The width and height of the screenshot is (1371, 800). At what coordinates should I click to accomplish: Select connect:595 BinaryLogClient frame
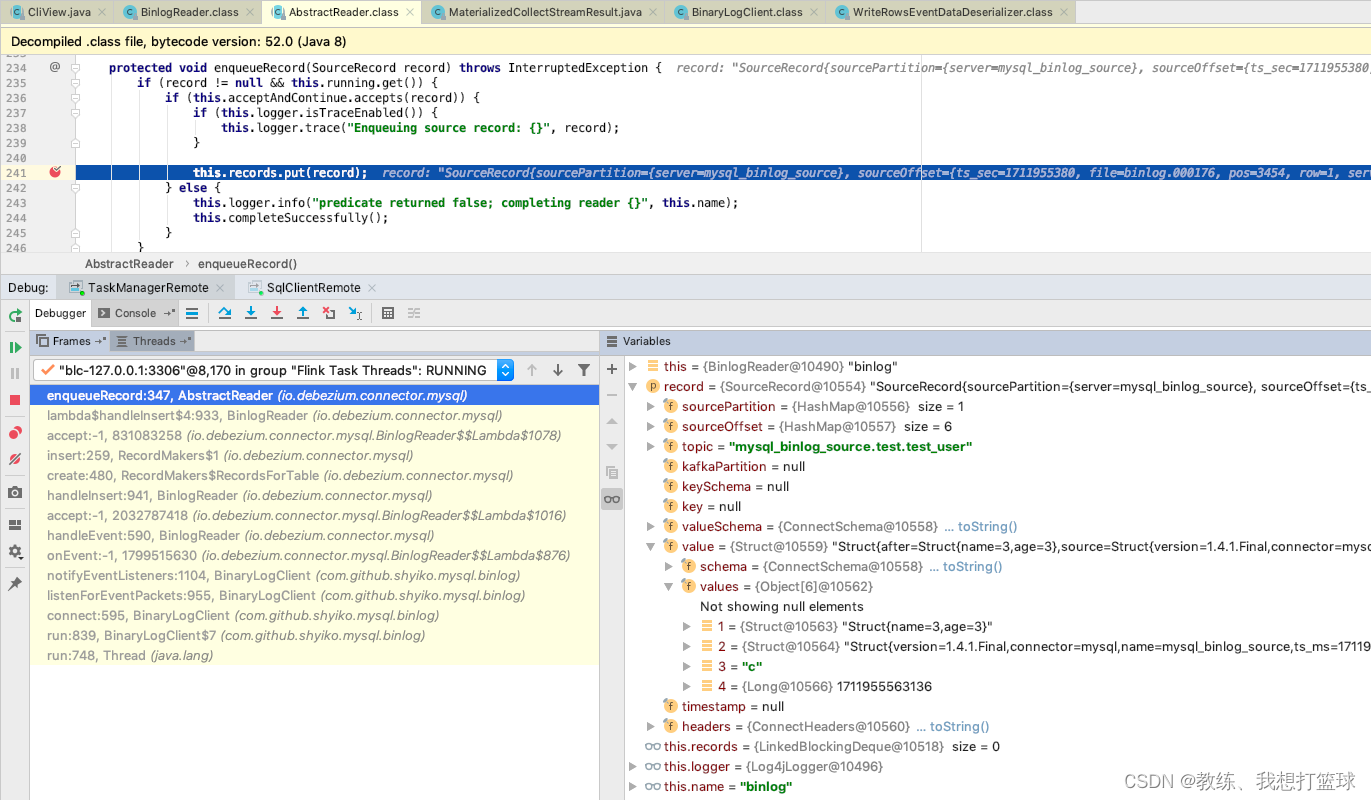[x=314, y=616]
